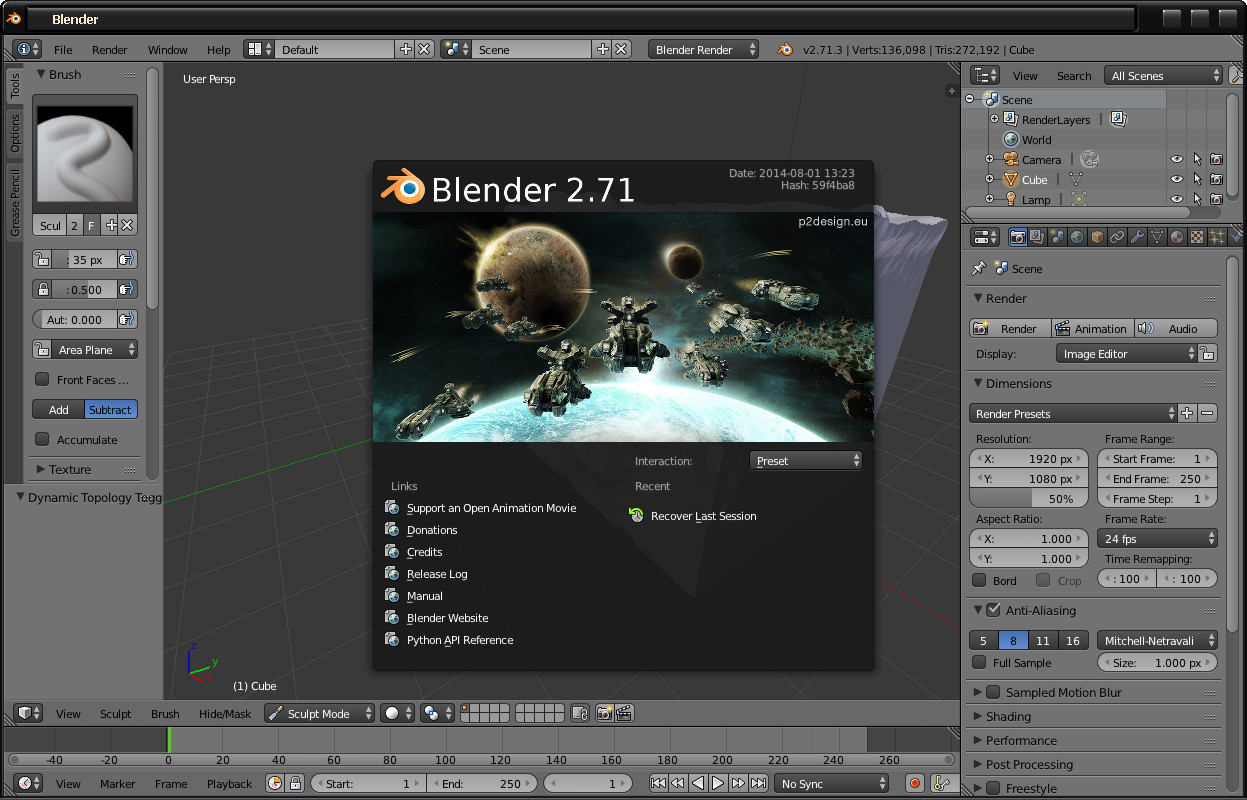Open the File menu
Image resolution: width=1247 pixels, height=800 pixels.
pyautogui.click(x=63, y=49)
